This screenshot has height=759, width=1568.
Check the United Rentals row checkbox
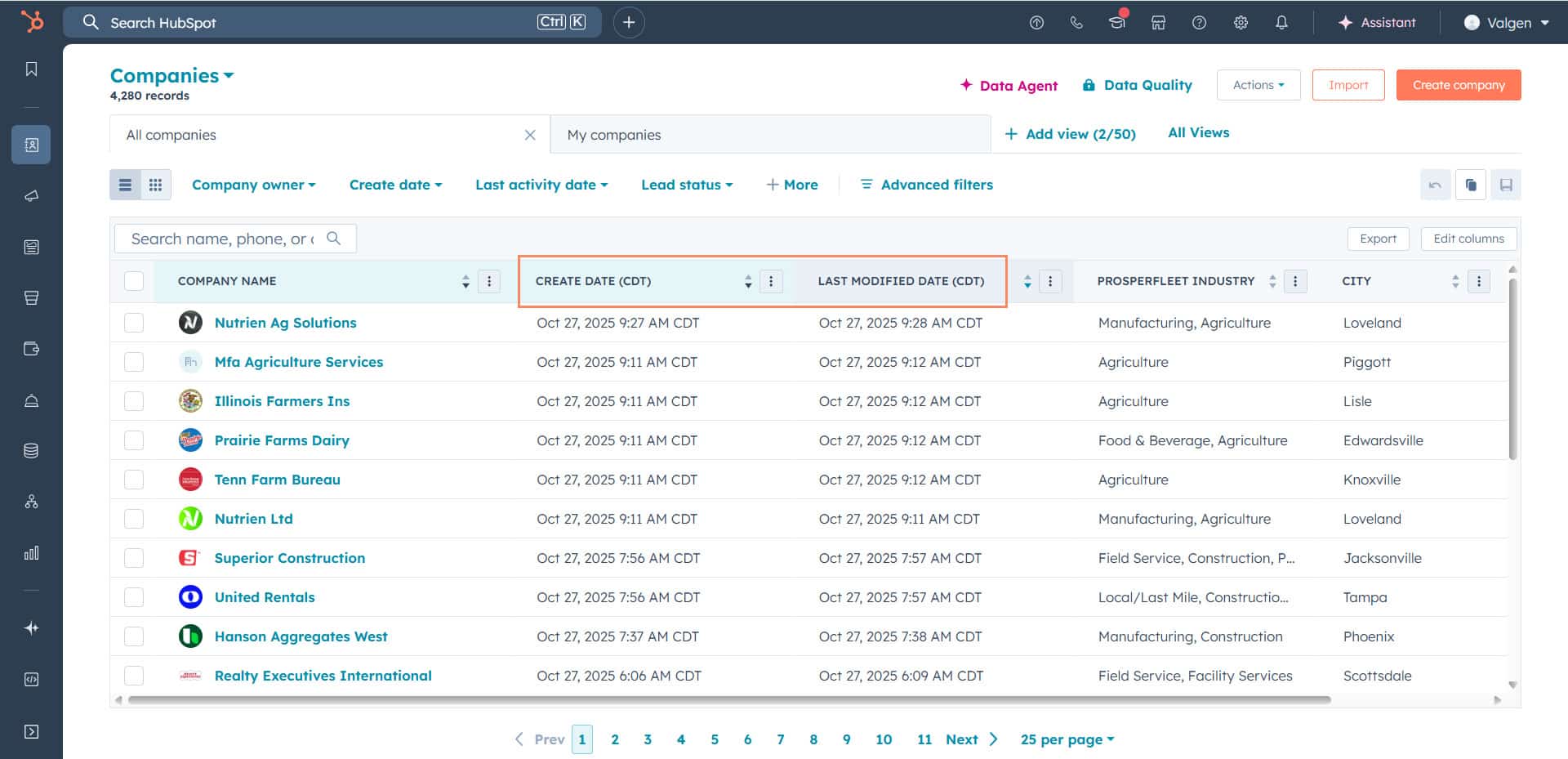(x=134, y=597)
